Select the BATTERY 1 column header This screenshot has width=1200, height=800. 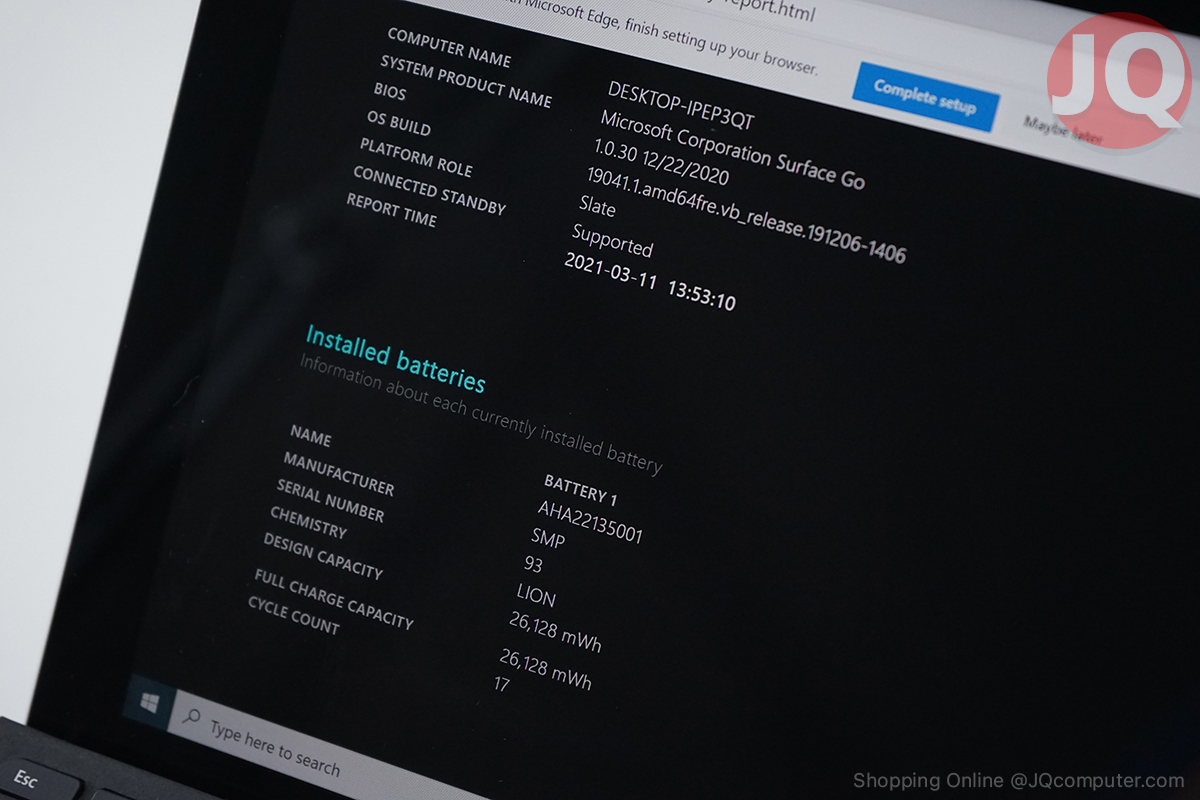(x=581, y=491)
